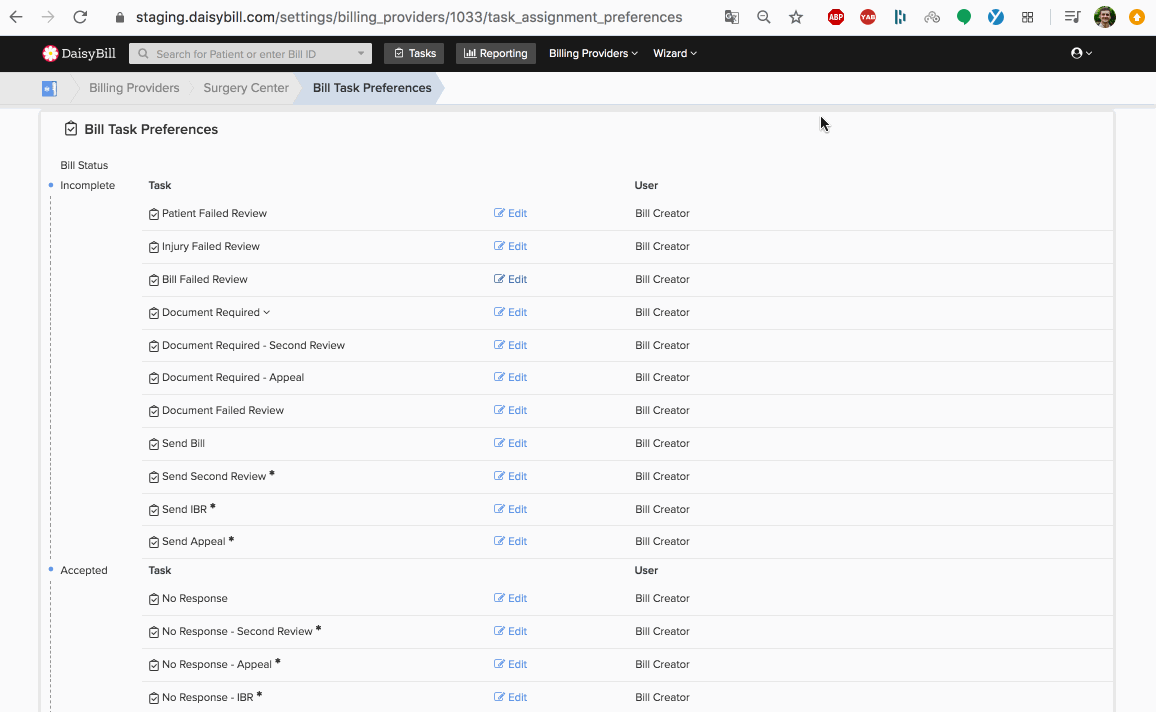Screen dimensions: 1156x712
Task: Click the Bill Failed Review task name
Action: (x=205, y=279)
